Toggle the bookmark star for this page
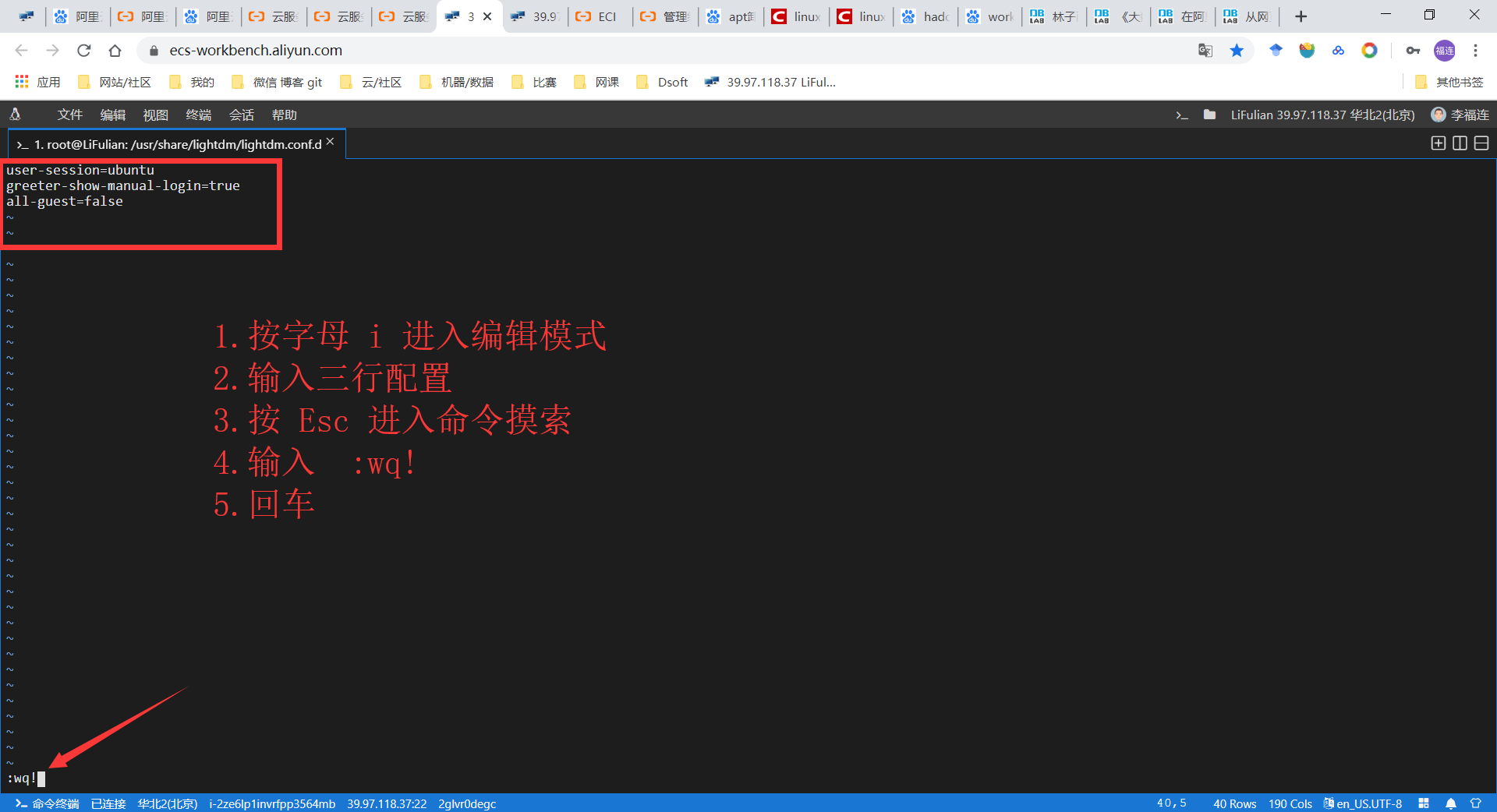 coord(1237,50)
